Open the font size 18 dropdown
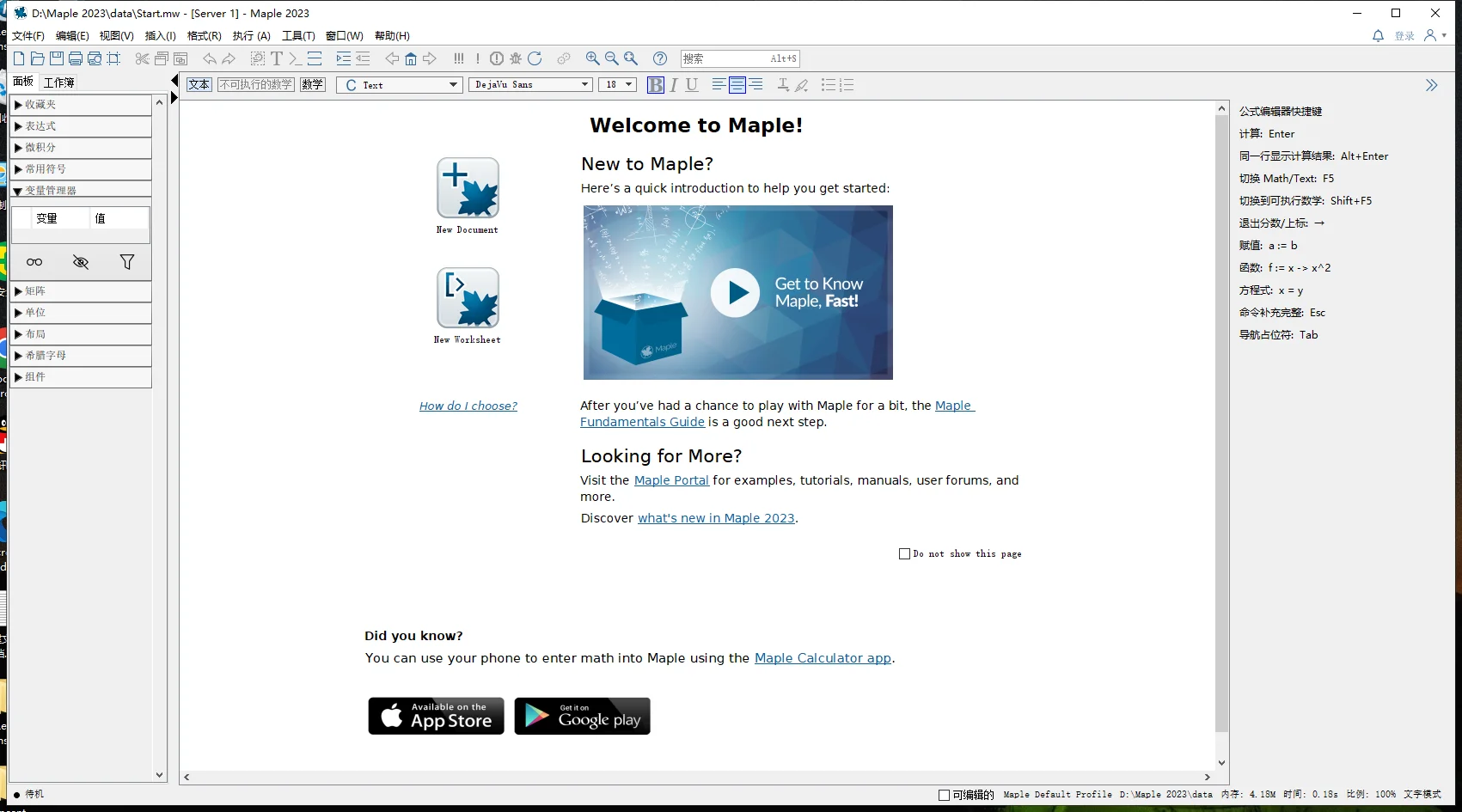The image size is (1462, 812). coord(618,85)
